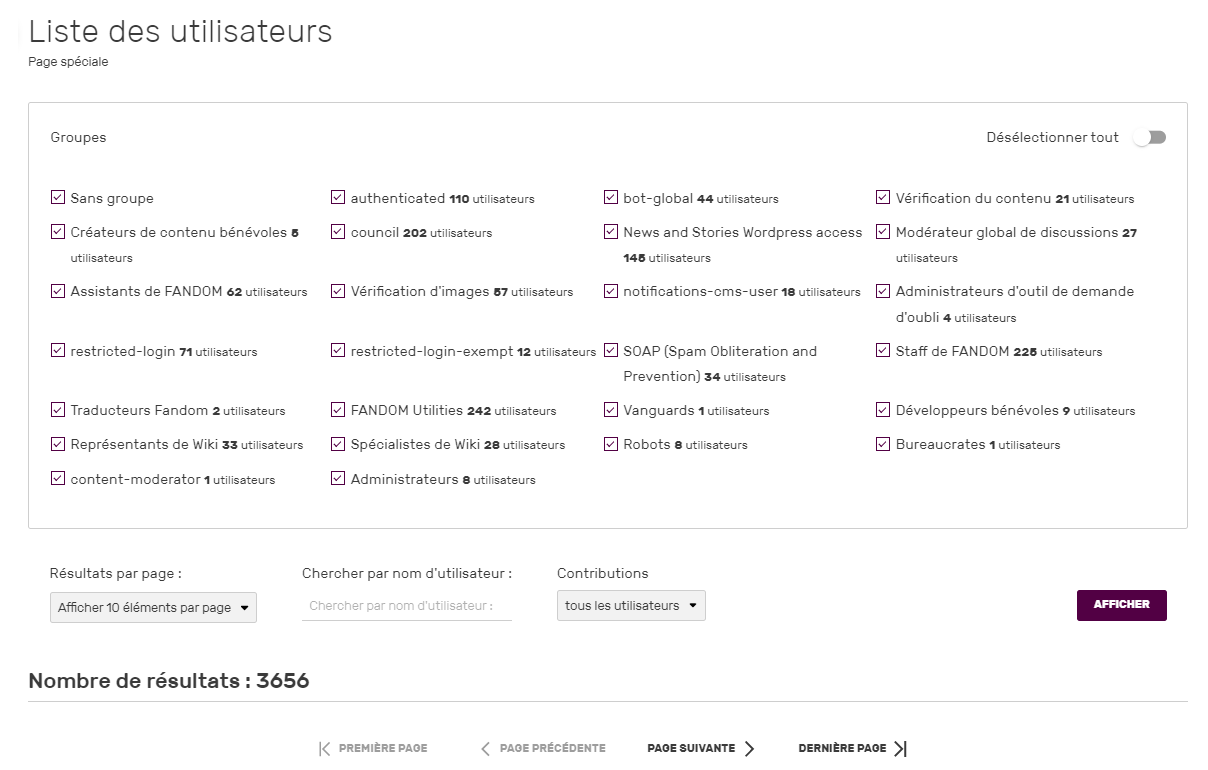Click the previous page chevron icon
The width and height of the screenshot is (1208, 770).
tap(486, 748)
